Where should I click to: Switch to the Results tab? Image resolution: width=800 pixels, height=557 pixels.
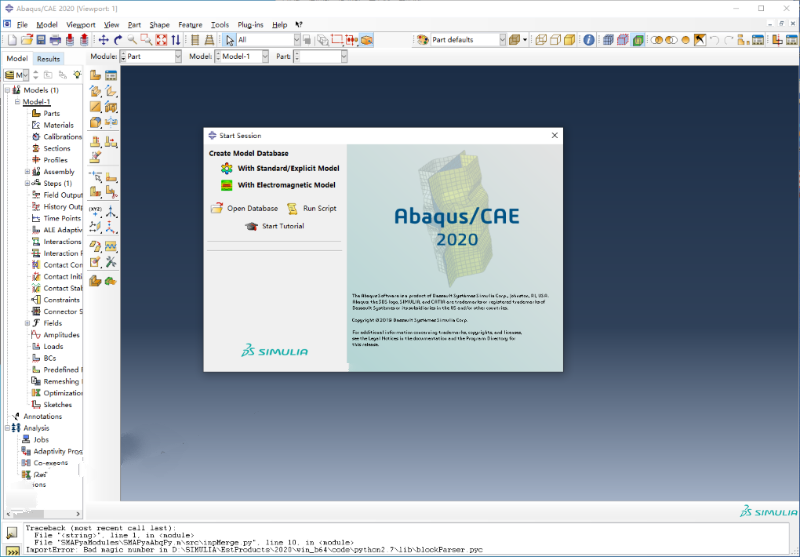(x=48, y=59)
